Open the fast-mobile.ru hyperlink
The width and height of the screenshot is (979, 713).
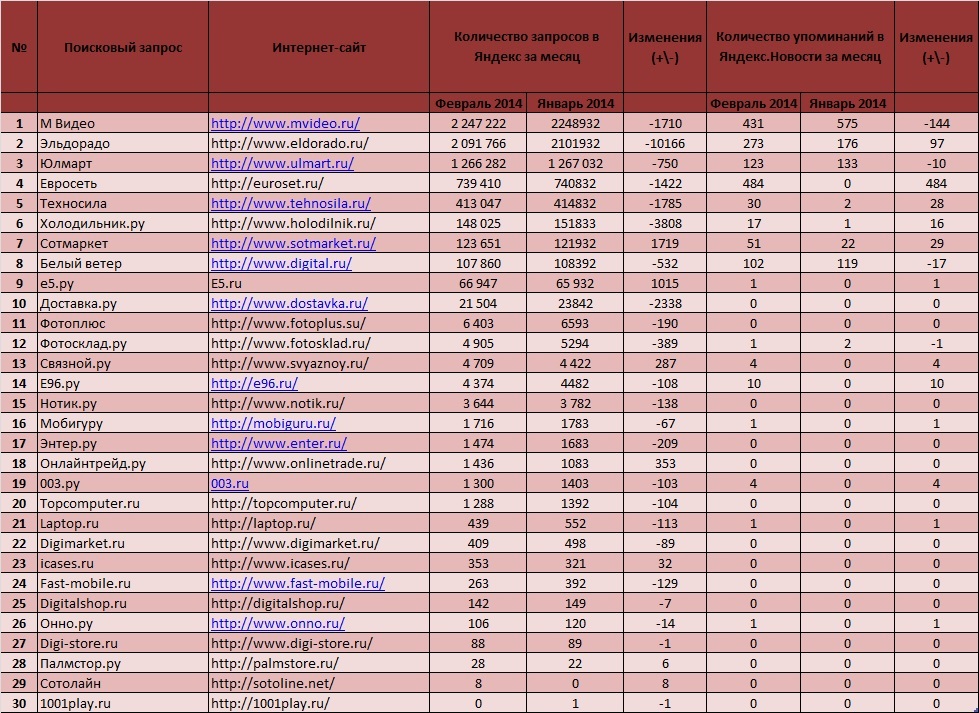tap(298, 583)
